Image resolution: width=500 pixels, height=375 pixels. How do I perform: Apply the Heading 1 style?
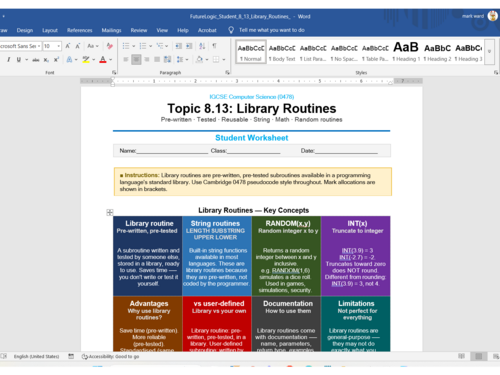[x=406, y=52]
